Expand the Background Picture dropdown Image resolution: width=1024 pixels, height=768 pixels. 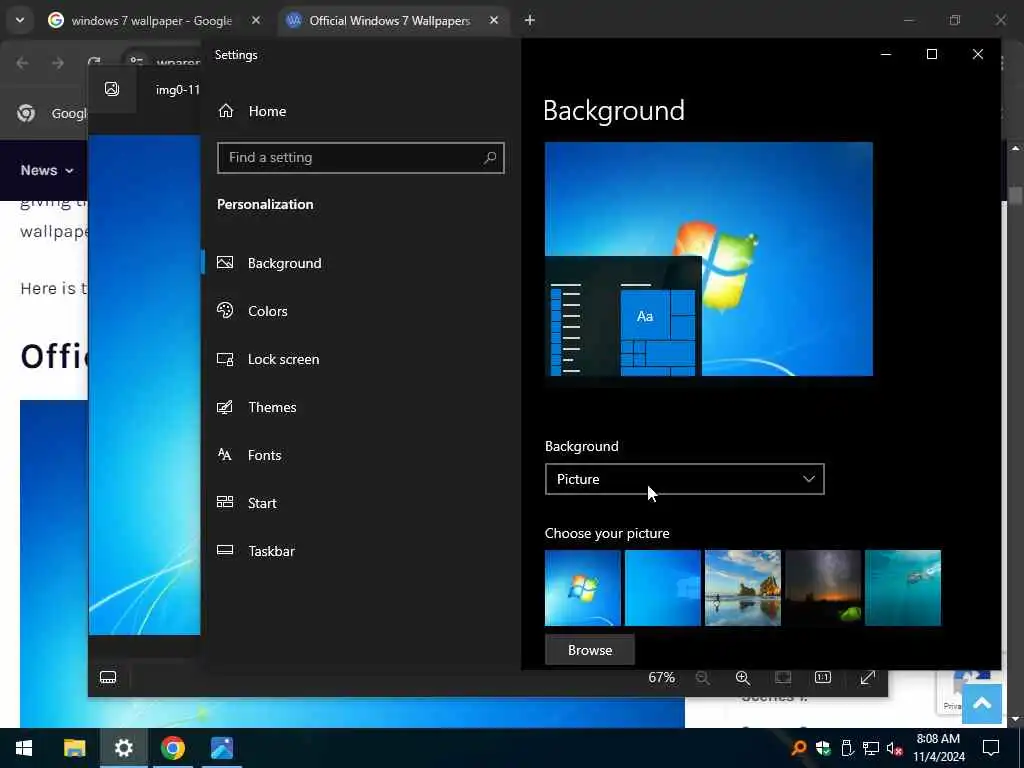(x=684, y=479)
